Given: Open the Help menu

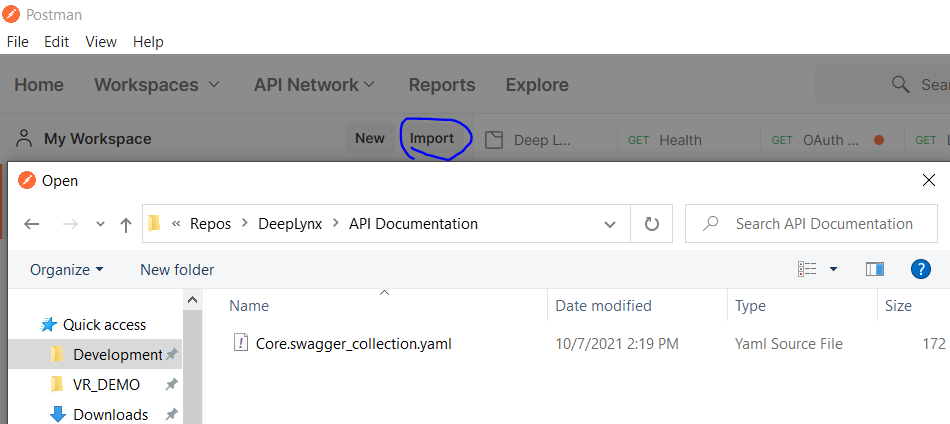Looking at the screenshot, I should click(148, 42).
